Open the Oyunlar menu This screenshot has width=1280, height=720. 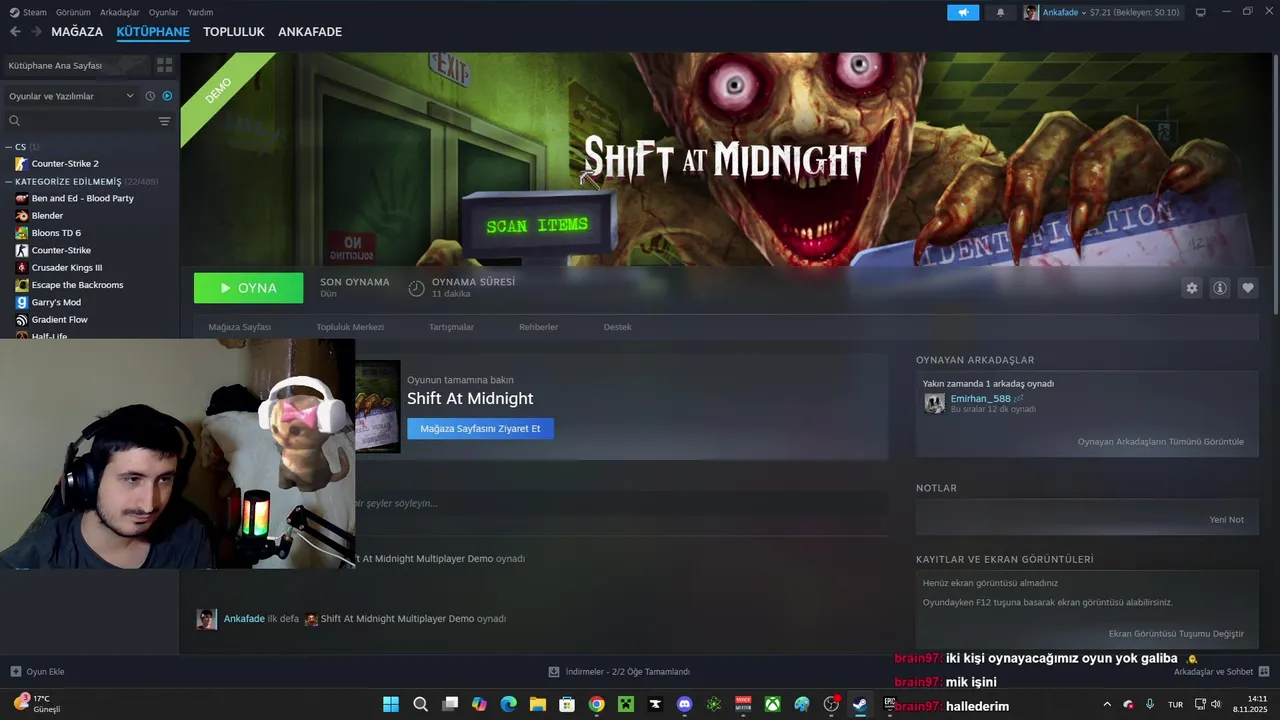coord(163,12)
